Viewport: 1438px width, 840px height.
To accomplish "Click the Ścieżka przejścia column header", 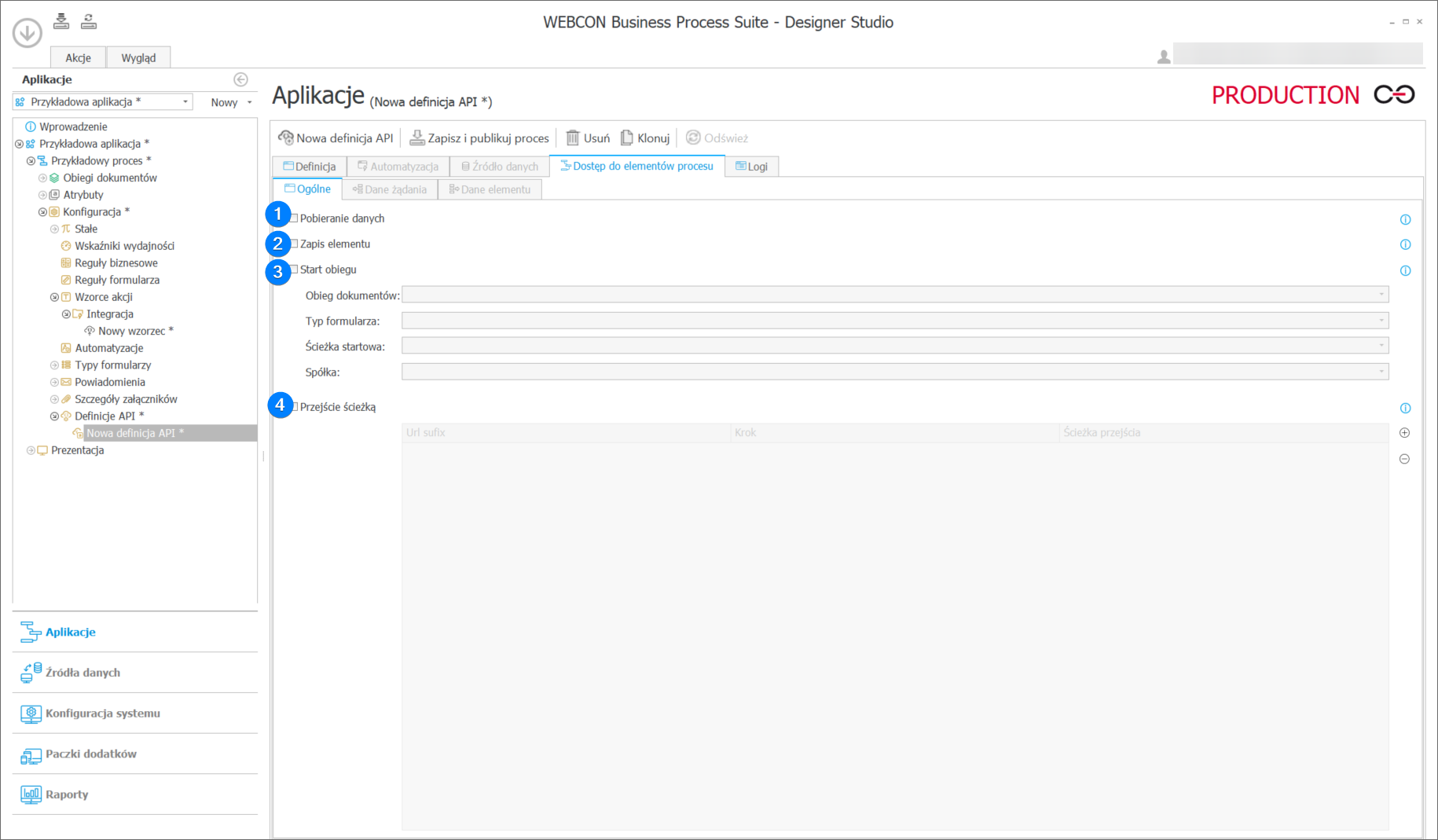I will pos(1224,433).
